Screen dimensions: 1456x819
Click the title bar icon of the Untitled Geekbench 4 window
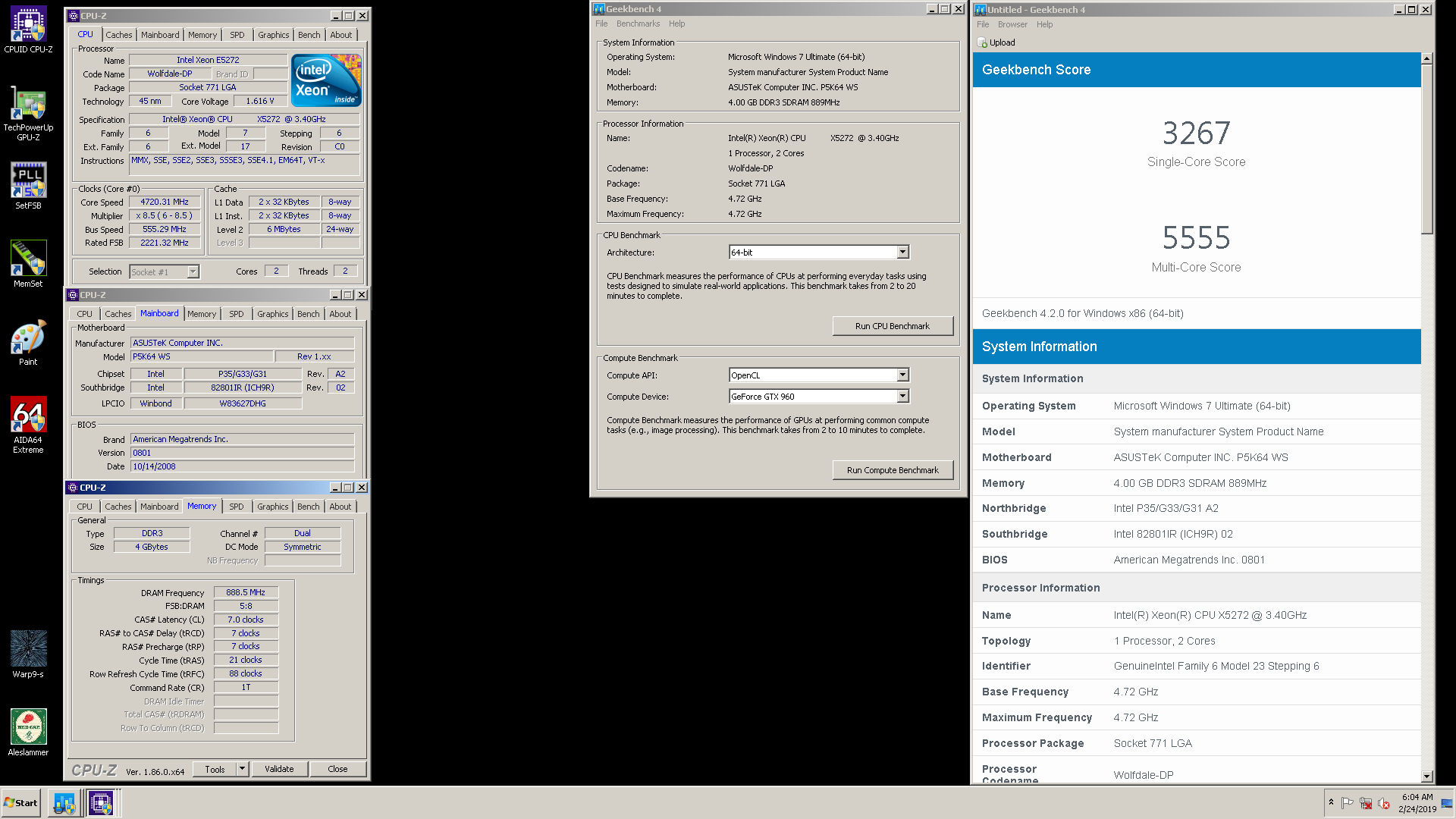tap(981, 9)
